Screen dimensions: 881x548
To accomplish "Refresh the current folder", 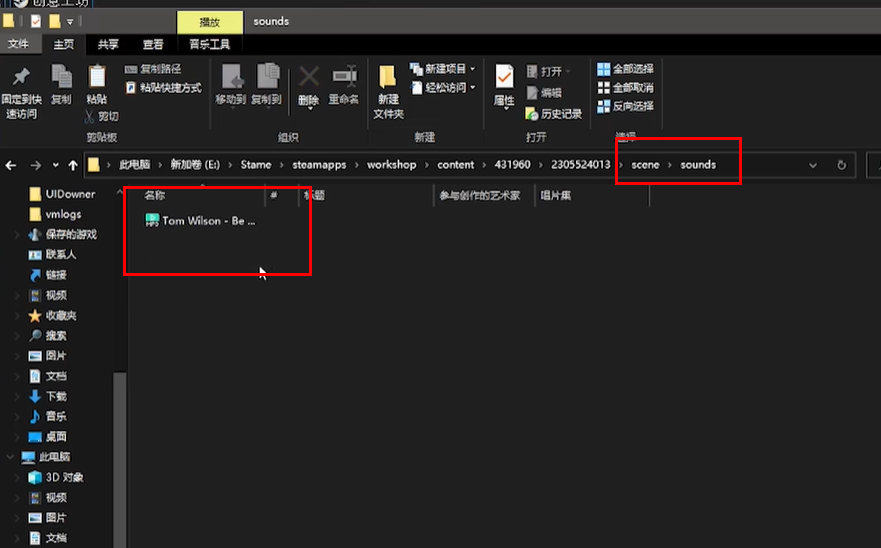I will [841, 165].
